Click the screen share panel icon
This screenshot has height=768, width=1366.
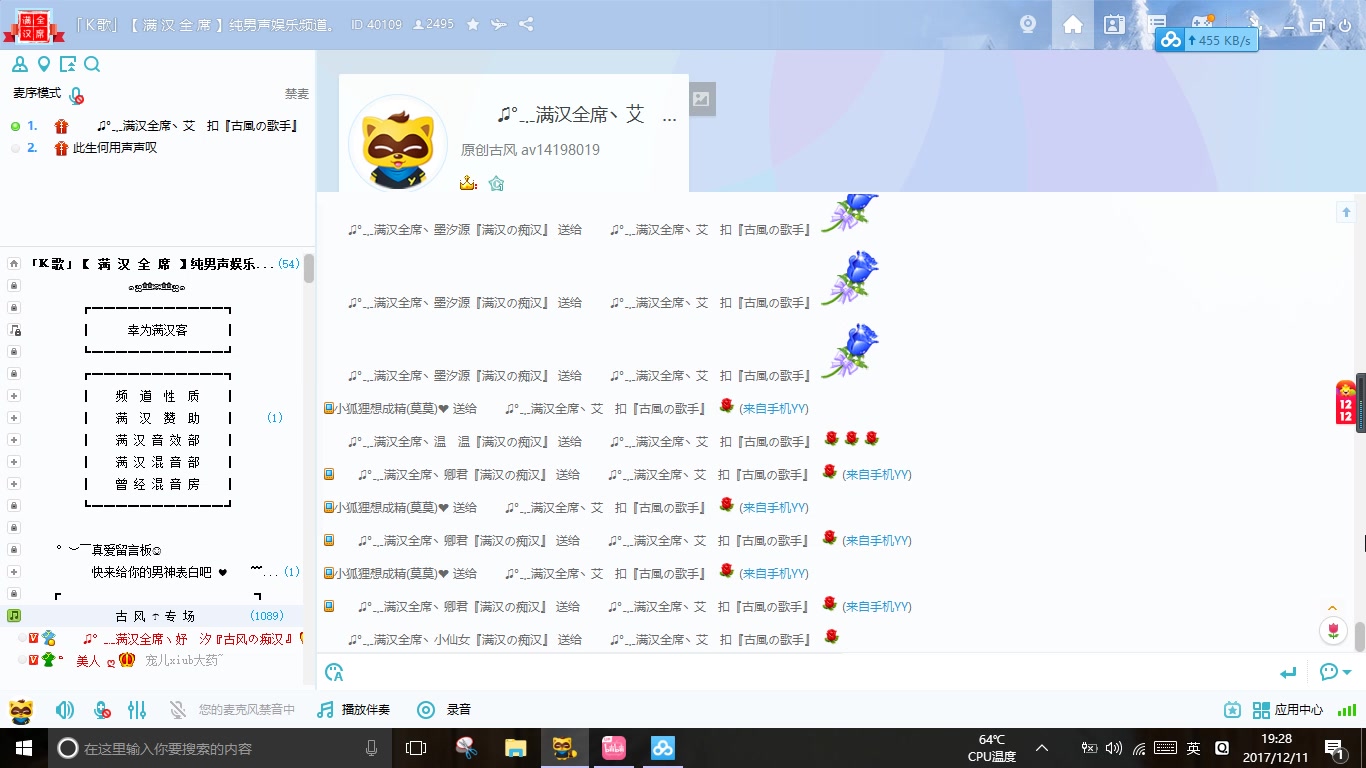tap(67, 65)
